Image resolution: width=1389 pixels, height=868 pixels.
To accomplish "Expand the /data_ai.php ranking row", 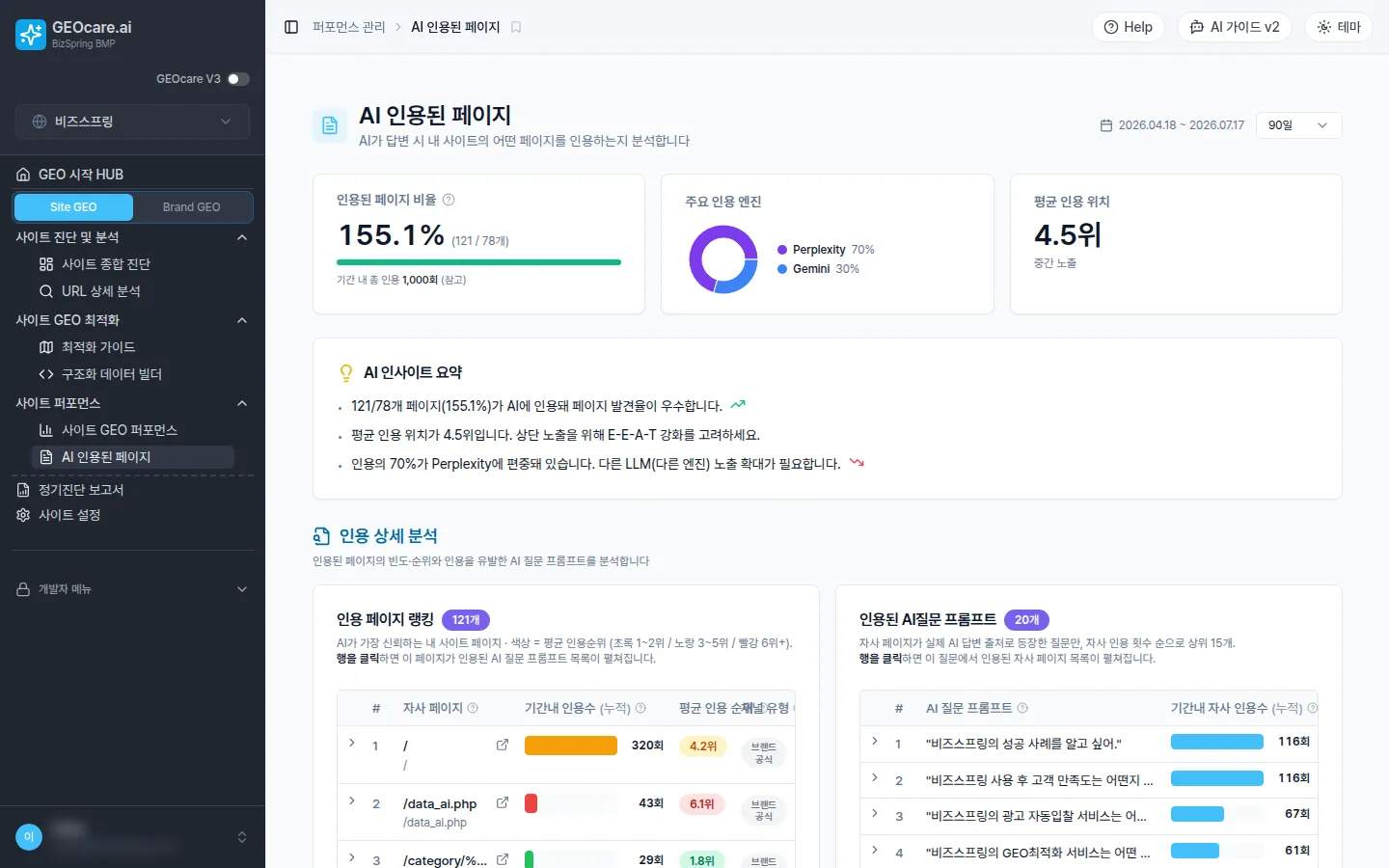I will [352, 801].
